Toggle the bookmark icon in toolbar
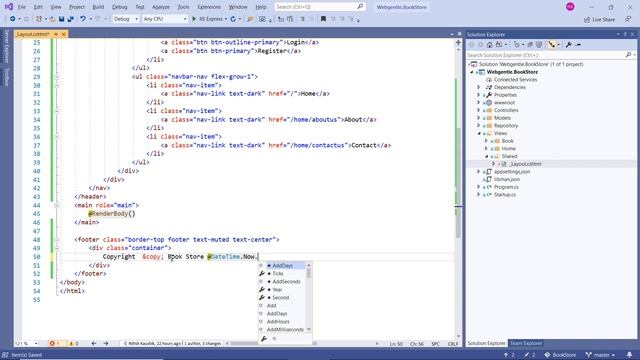Image resolution: width=640 pixels, height=360 pixels. click(x=323, y=19)
